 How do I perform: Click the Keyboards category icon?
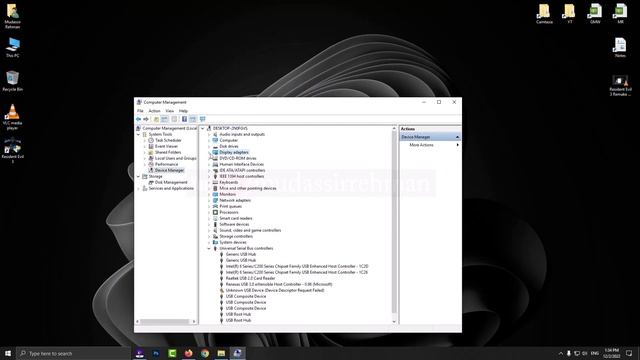click(x=215, y=182)
